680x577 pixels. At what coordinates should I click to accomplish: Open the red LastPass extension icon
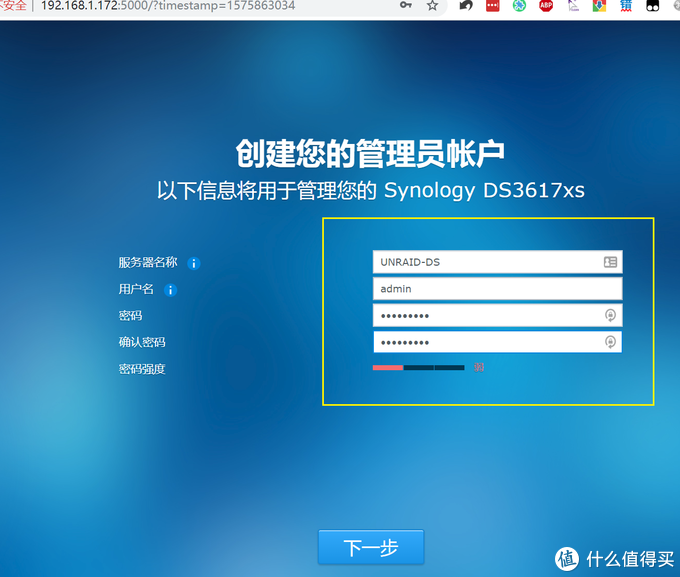coord(493,6)
